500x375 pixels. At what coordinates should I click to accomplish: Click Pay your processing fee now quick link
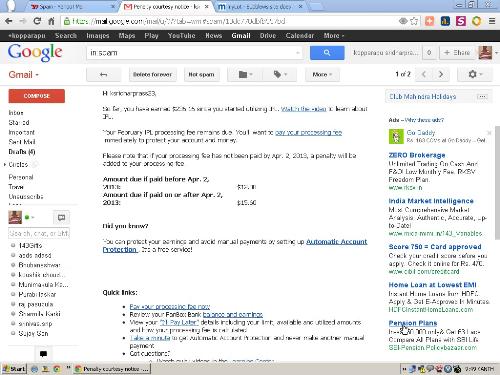(x=170, y=306)
